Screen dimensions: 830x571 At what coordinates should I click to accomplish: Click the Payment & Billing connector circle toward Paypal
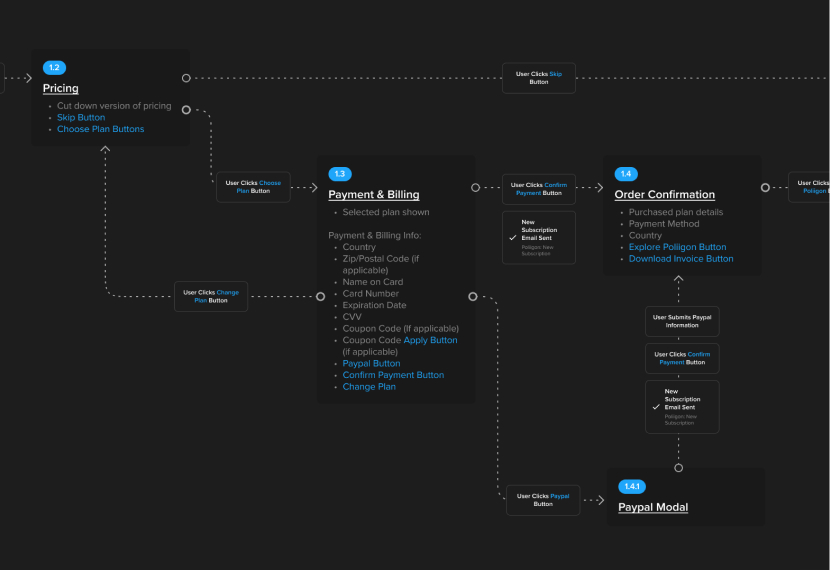tap(473, 297)
